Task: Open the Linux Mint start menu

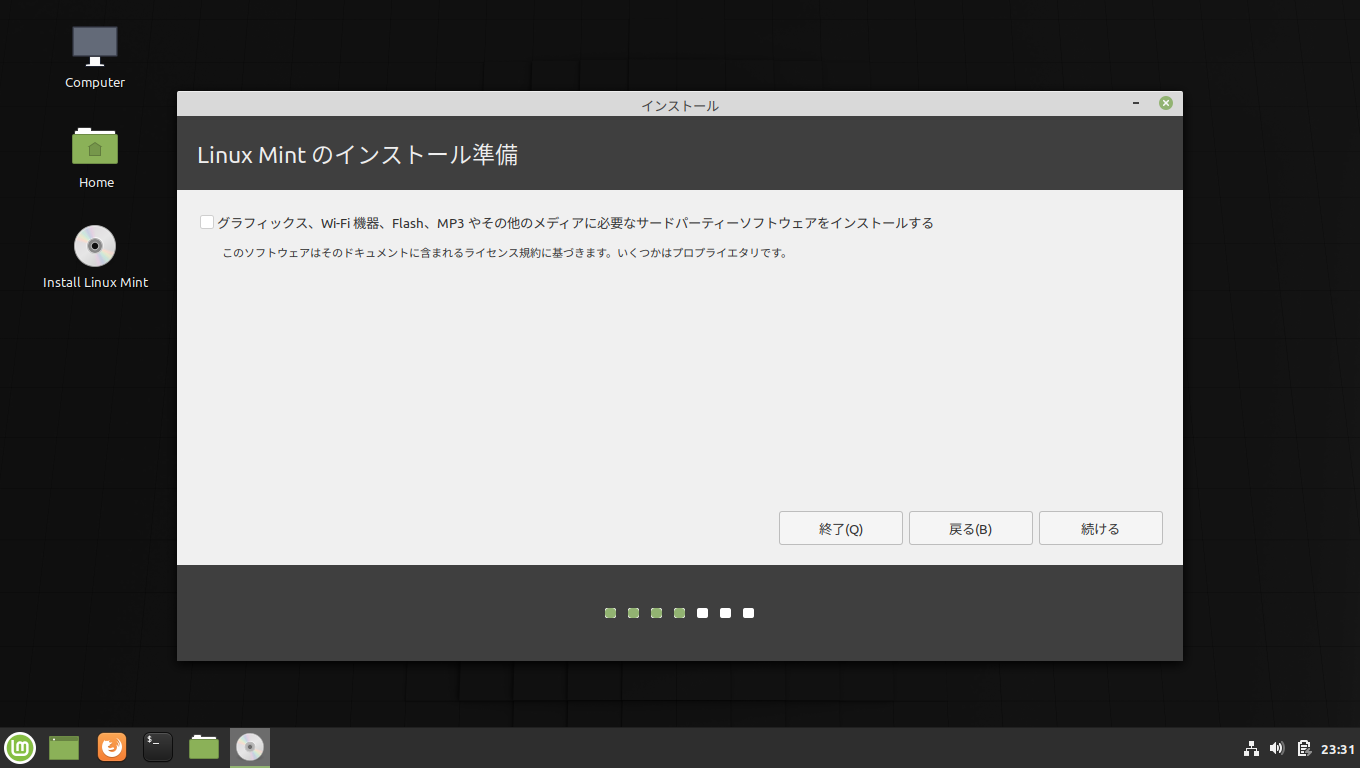Action: [x=20, y=747]
